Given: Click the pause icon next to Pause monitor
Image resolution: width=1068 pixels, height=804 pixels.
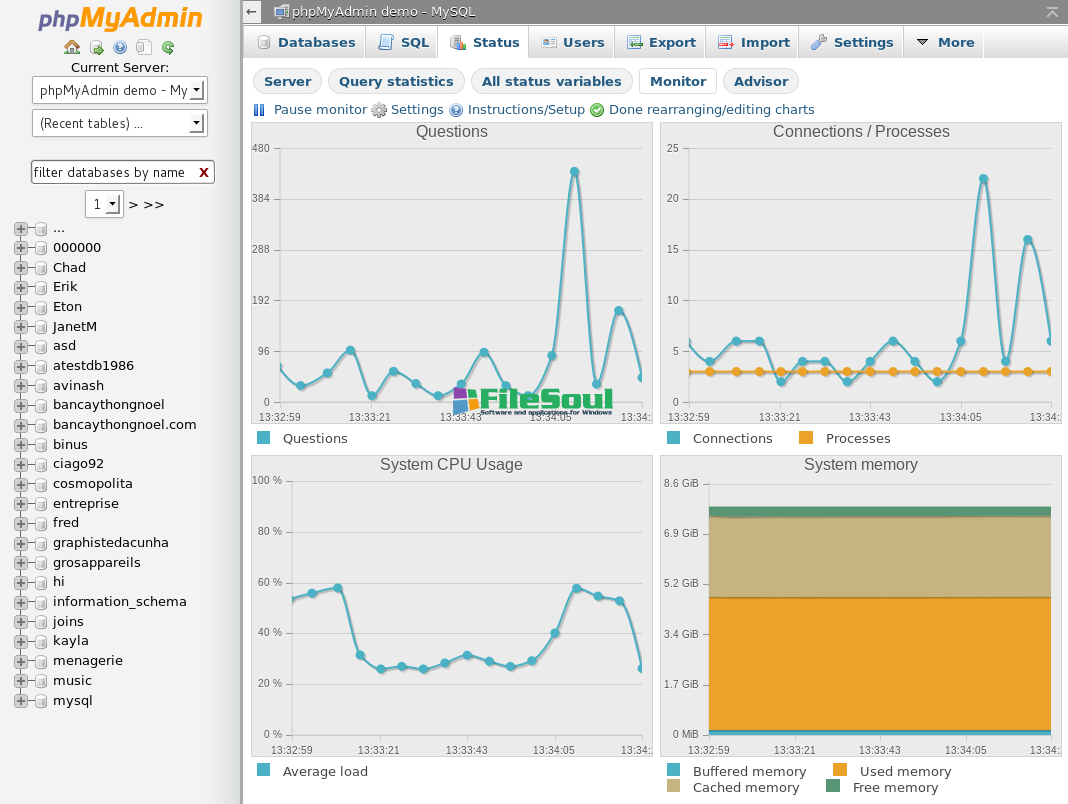Looking at the screenshot, I should point(259,110).
